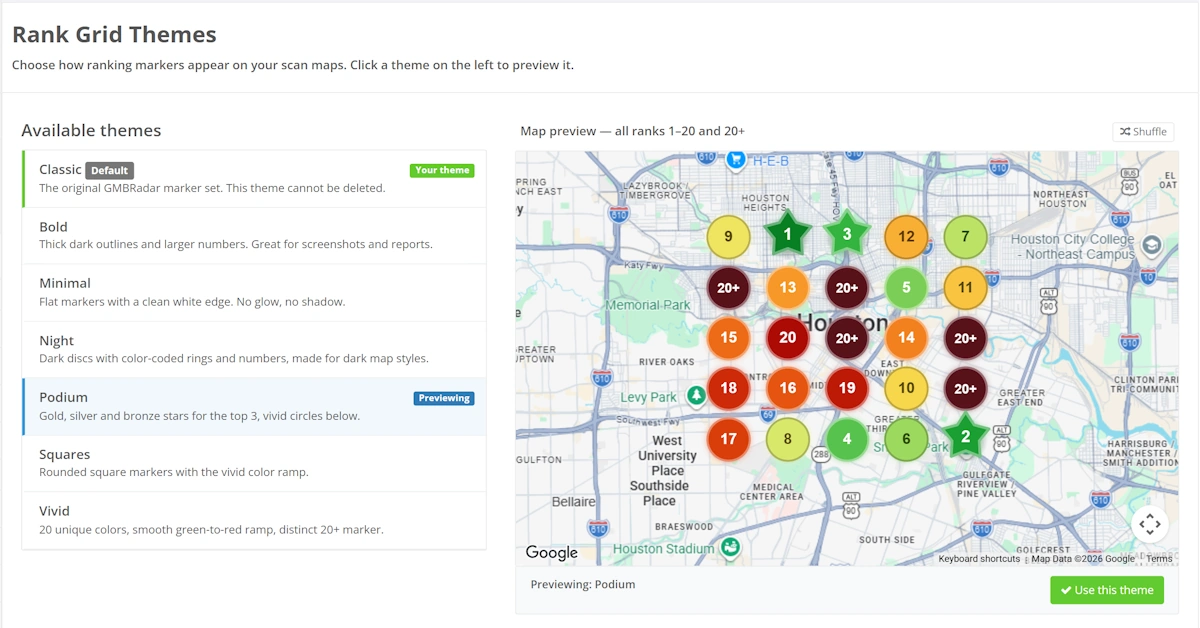Open Google Maps via the Google logo
The image size is (1200, 628).
tap(552, 553)
